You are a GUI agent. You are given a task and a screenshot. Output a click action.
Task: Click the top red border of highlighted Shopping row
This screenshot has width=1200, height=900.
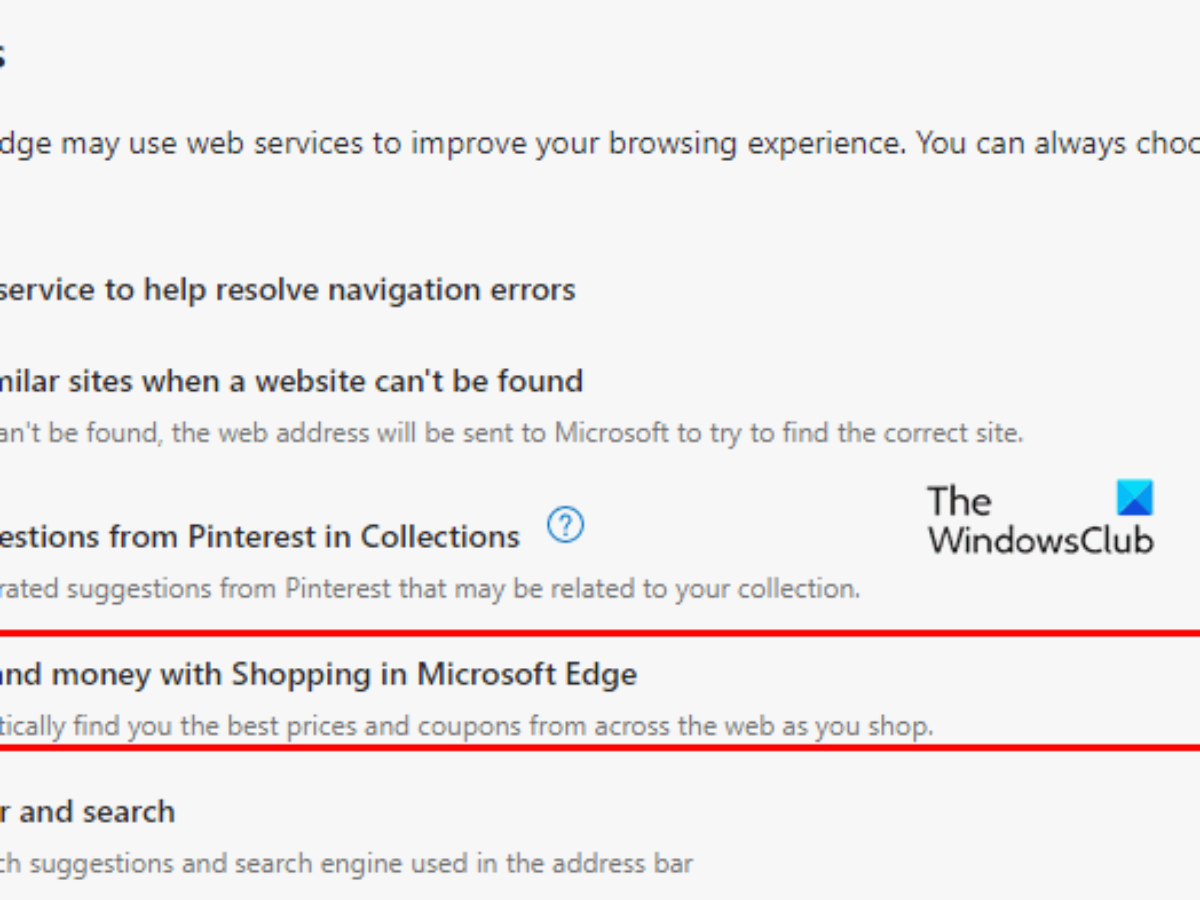[600, 633]
